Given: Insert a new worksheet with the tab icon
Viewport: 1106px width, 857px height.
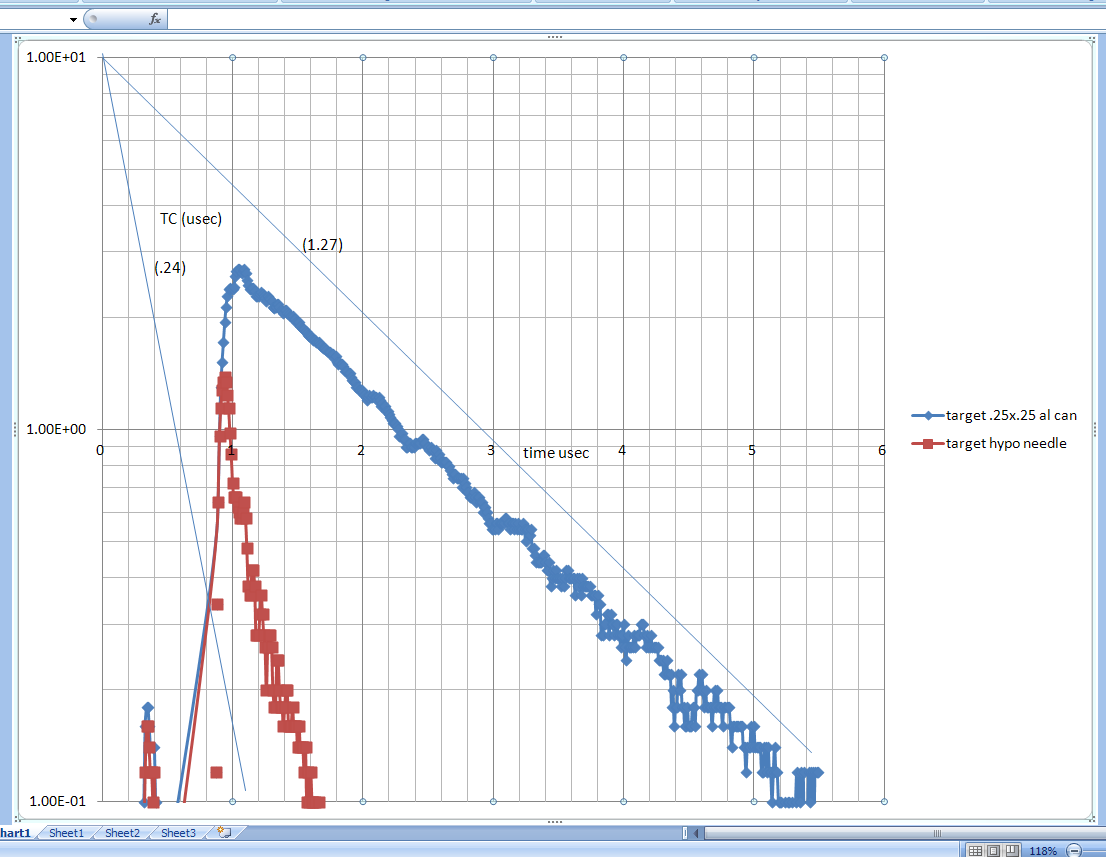Looking at the screenshot, I should [224, 832].
